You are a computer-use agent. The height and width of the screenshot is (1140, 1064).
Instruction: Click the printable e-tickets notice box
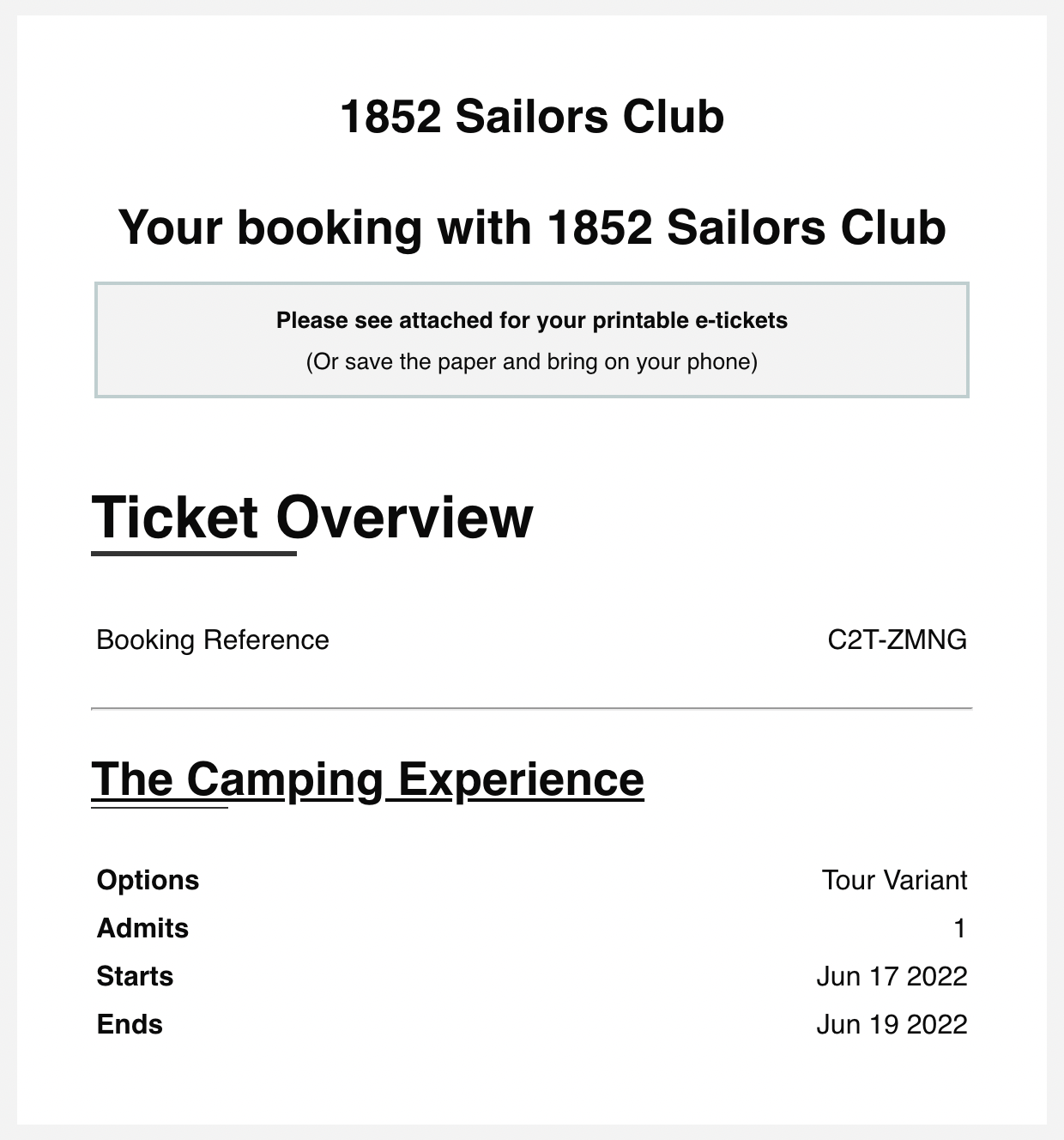pos(532,340)
